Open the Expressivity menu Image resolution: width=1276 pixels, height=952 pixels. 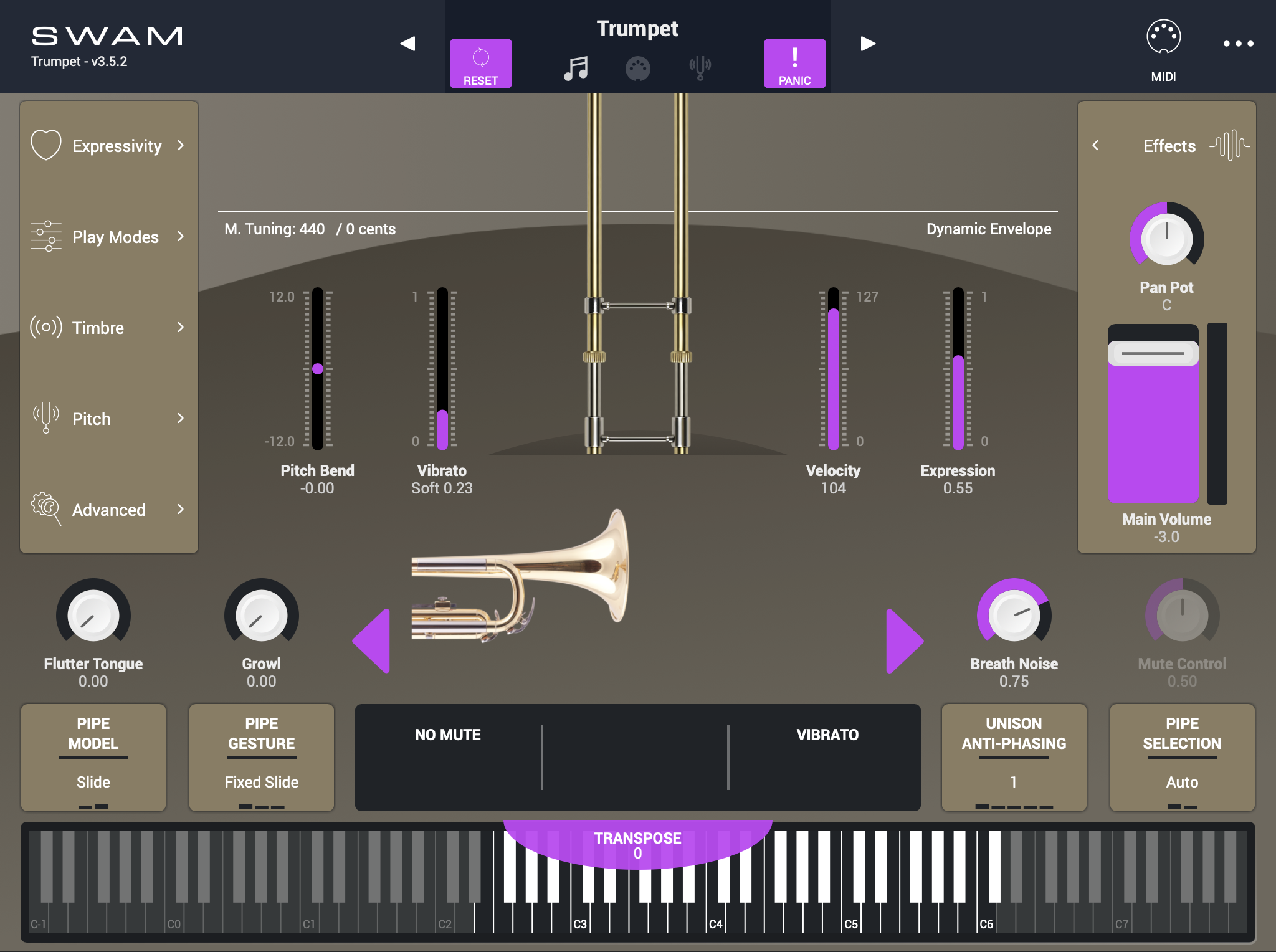point(117,146)
